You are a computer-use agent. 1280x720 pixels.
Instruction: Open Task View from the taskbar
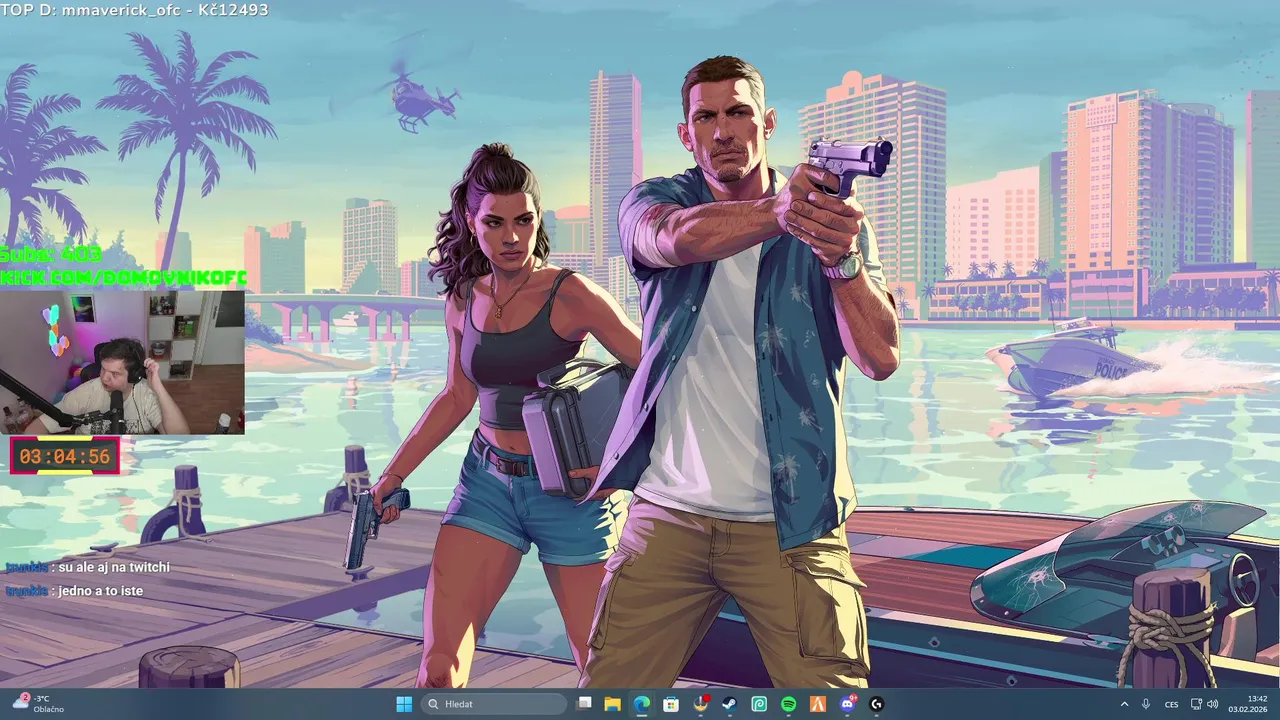click(x=585, y=704)
